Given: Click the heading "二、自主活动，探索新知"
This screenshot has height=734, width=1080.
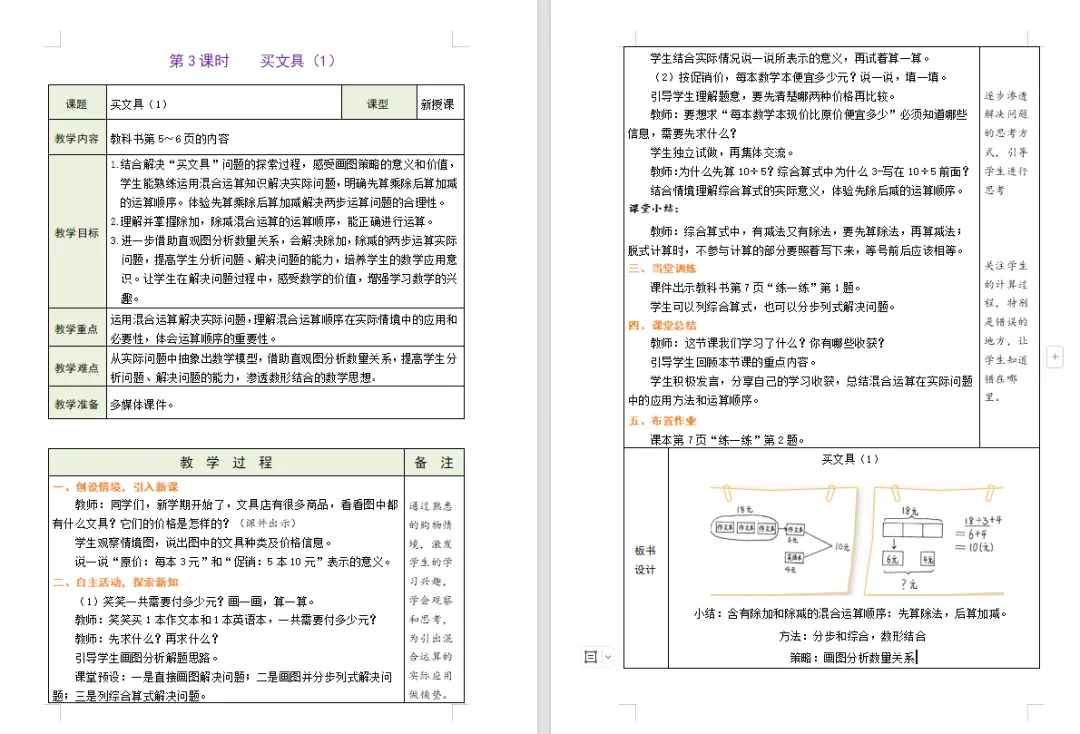Looking at the screenshot, I should click(x=115, y=582).
